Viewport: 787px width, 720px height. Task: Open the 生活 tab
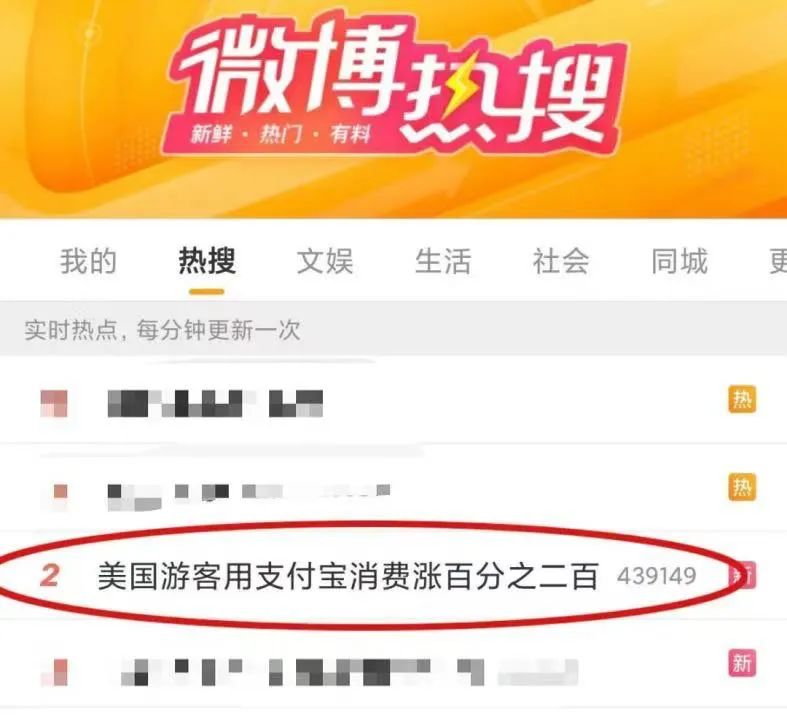pos(443,261)
